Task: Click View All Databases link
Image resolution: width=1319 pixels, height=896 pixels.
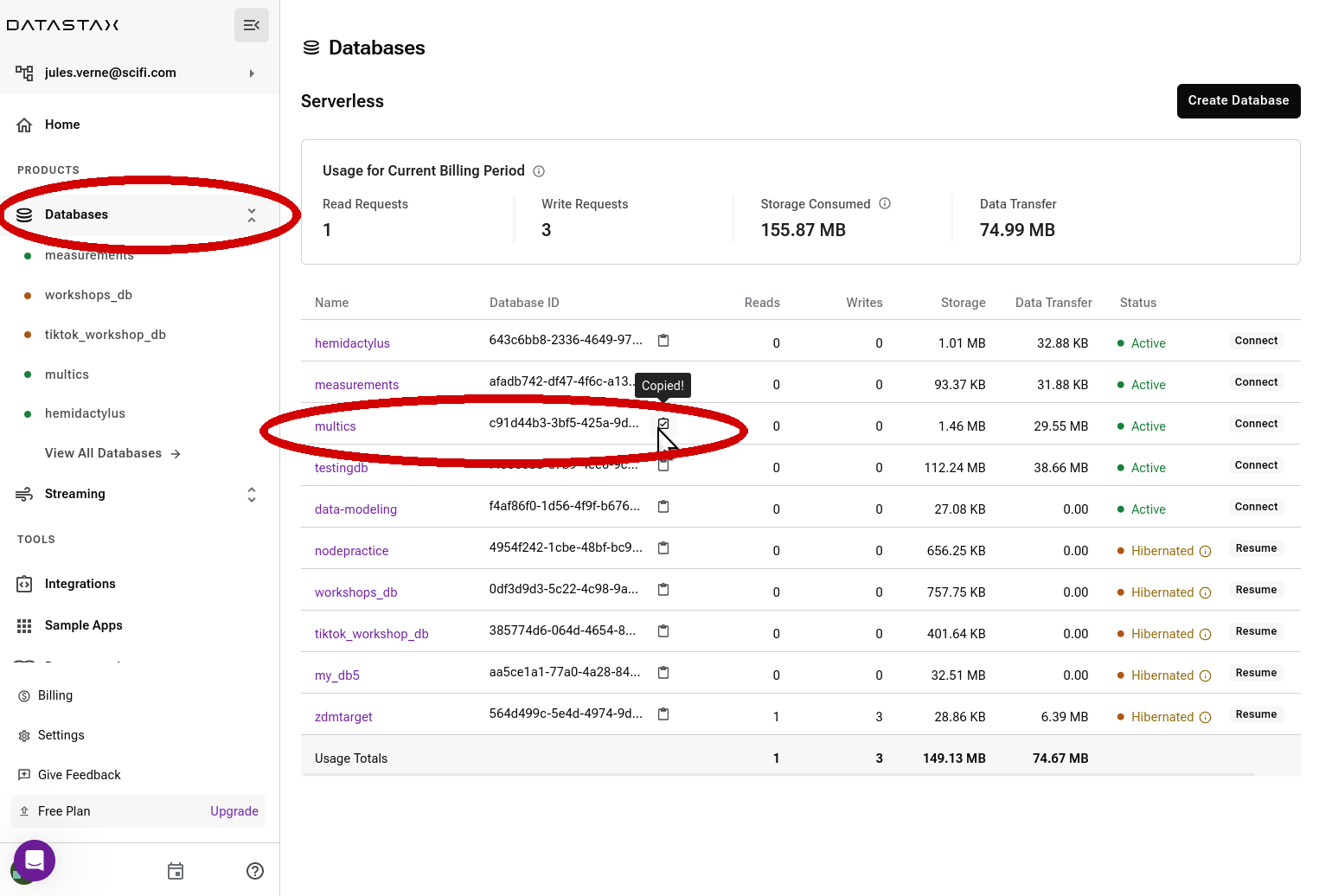Action: pyautogui.click(x=112, y=453)
